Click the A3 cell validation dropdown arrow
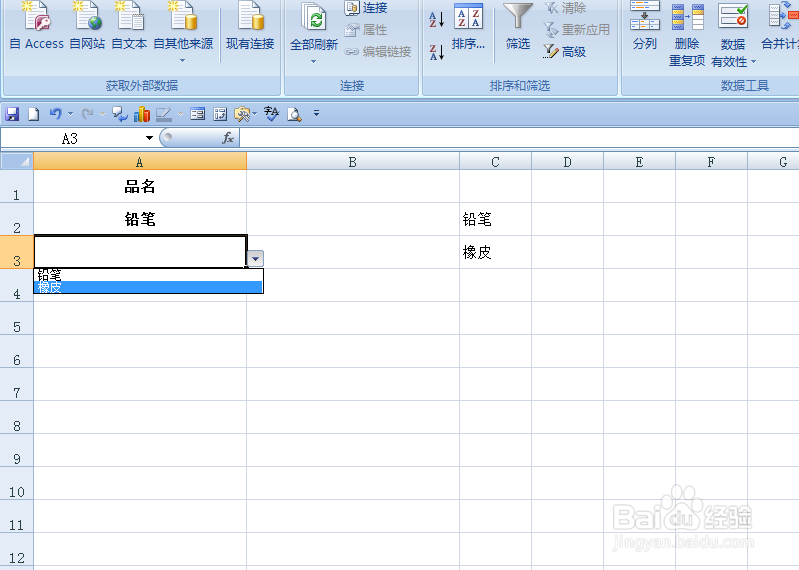This screenshot has width=799, height=570. pos(255,259)
